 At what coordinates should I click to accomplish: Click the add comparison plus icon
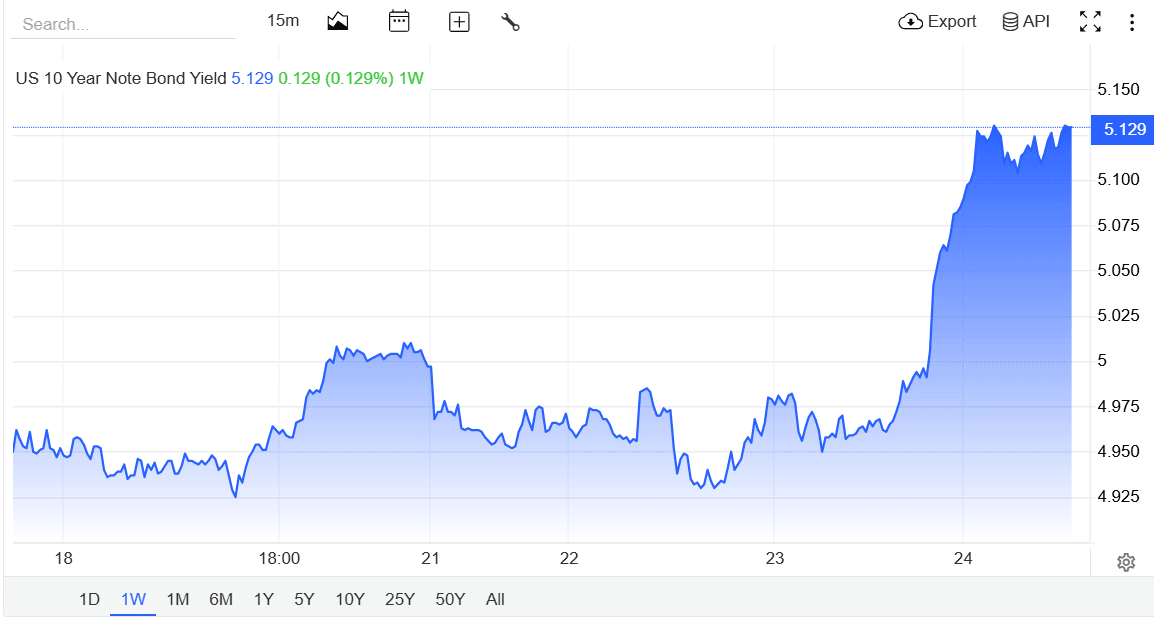click(459, 22)
